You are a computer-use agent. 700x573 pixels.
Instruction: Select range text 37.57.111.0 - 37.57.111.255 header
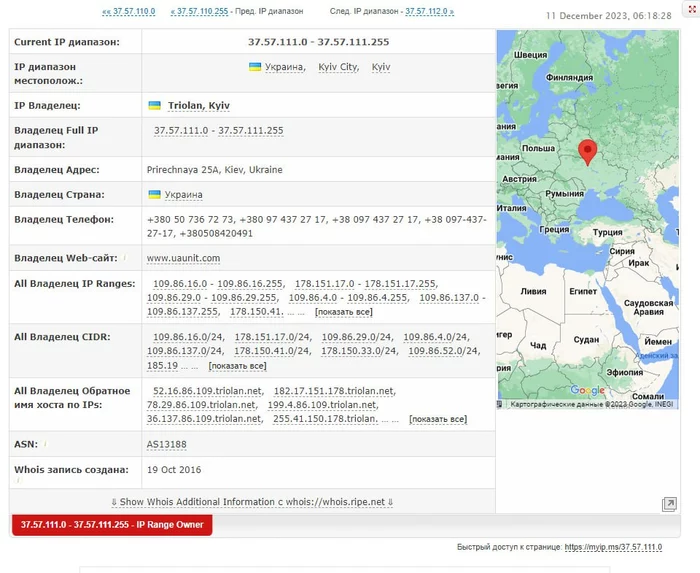[x=318, y=42]
